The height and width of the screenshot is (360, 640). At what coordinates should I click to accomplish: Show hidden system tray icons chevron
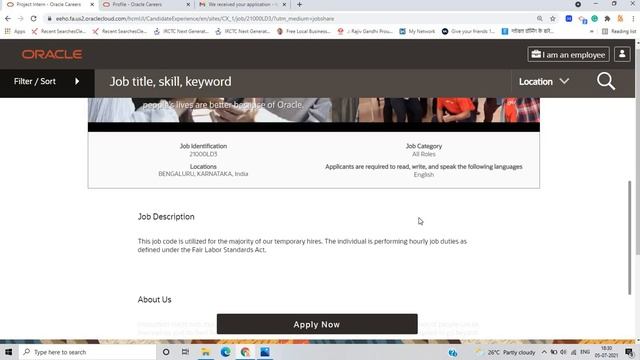pyautogui.click(x=544, y=352)
